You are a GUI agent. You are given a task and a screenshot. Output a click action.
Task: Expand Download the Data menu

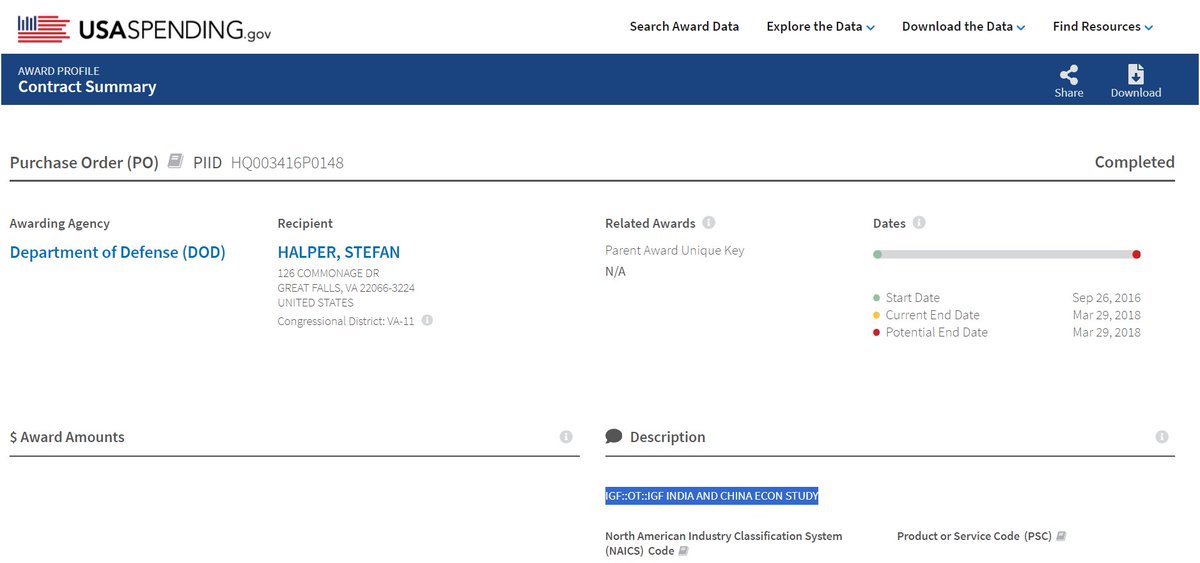click(963, 27)
